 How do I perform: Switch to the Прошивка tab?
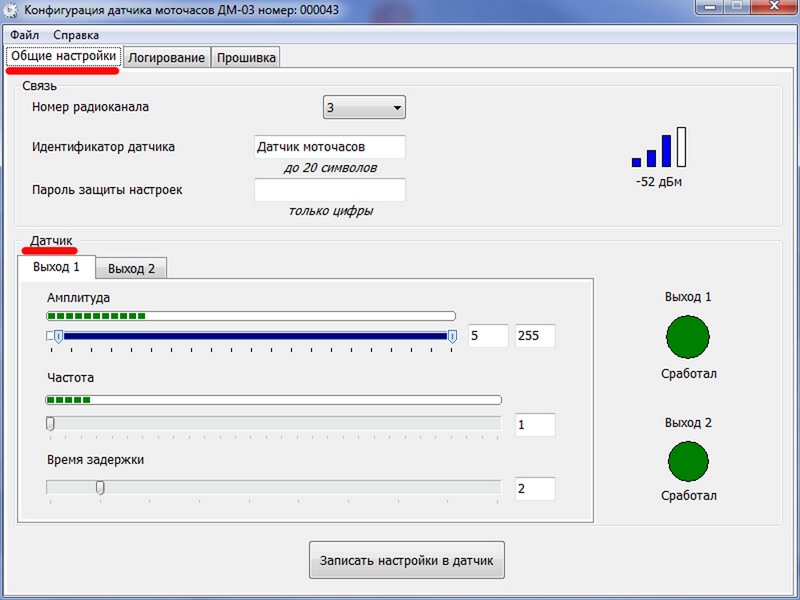(246, 58)
